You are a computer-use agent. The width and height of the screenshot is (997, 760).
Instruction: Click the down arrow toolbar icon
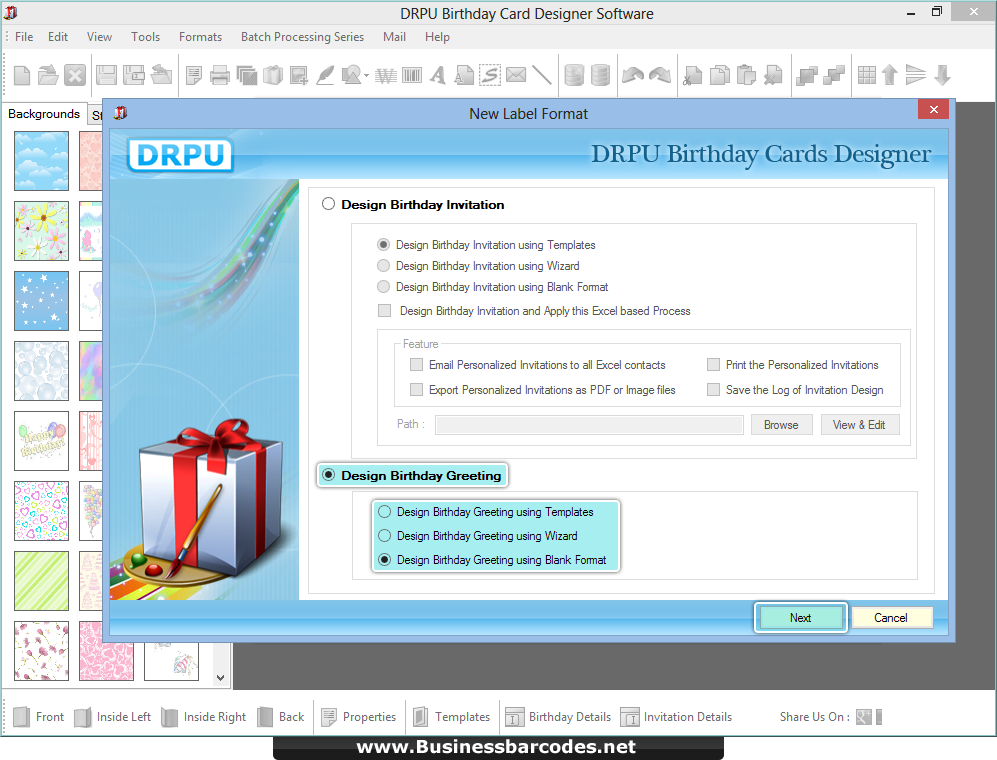point(942,75)
